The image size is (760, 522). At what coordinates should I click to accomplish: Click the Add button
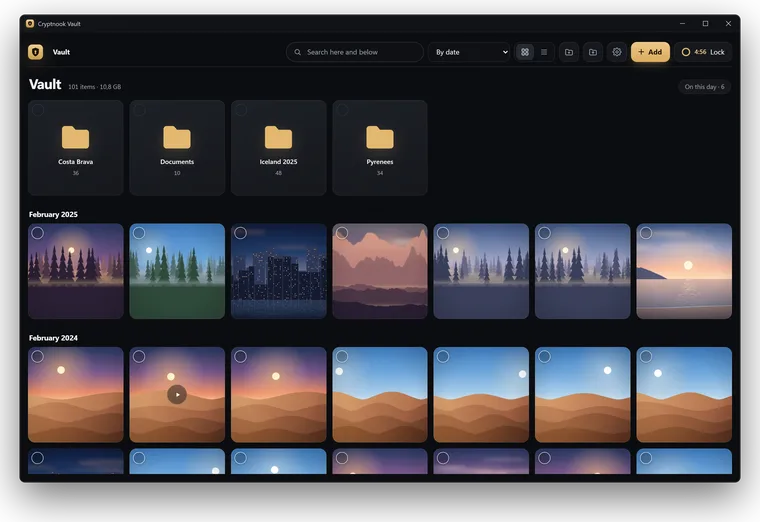(x=650, y=52)
